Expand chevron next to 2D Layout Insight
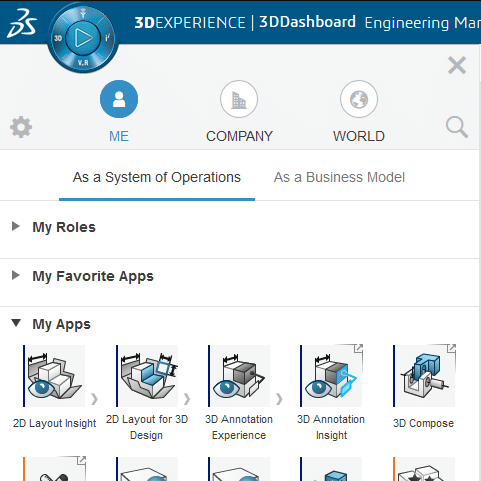The width and height of the screenshot is (481, 481). (94, 399)
